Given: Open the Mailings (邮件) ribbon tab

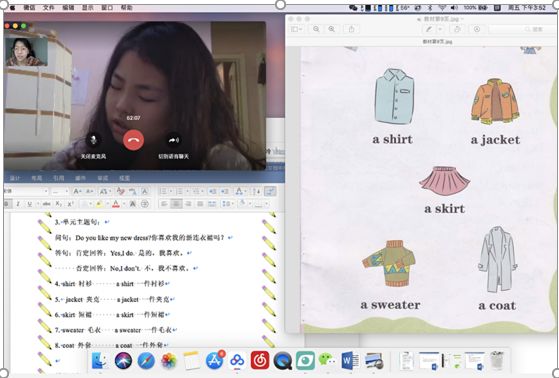Looking at the screenshot, I should pyautogui.click(x=80, y=178).
